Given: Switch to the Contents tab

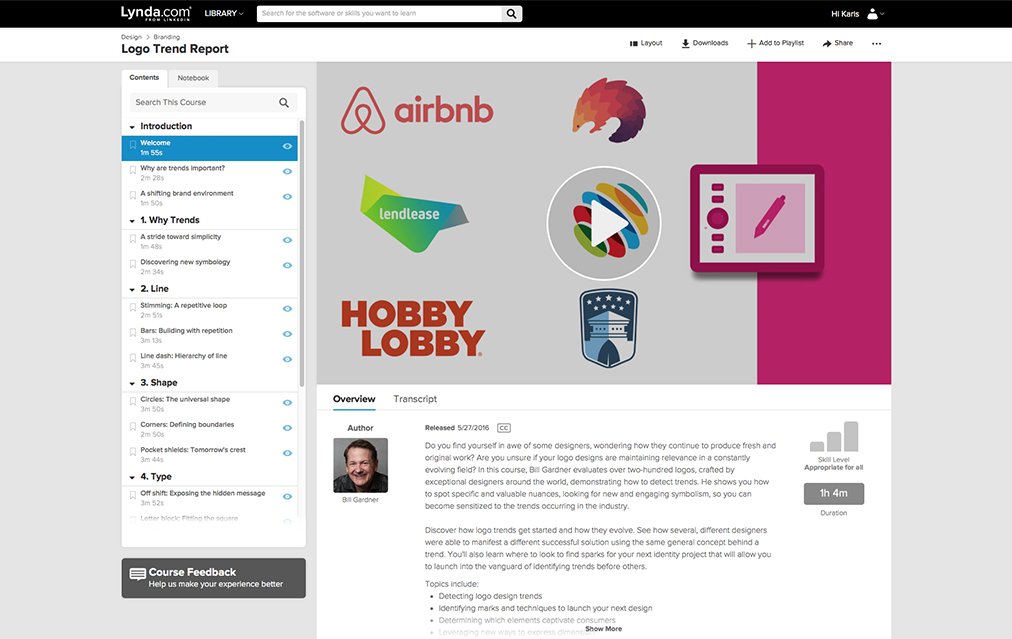Looking at the screenshot, I should click(x=144, y=77).
